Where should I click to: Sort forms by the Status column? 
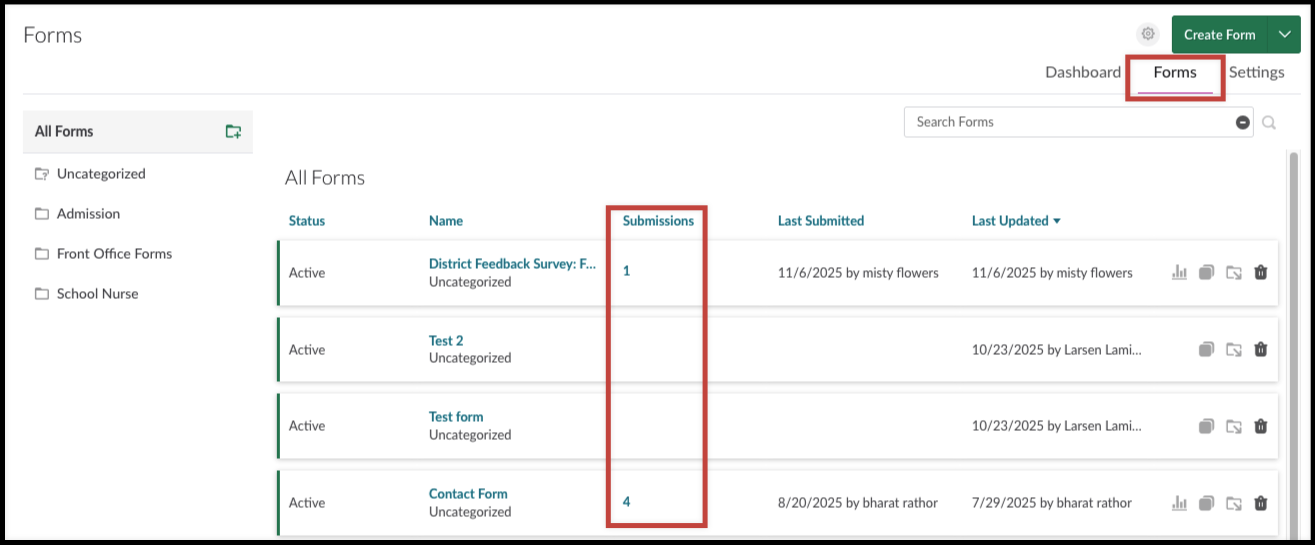(x=307, y=221)
